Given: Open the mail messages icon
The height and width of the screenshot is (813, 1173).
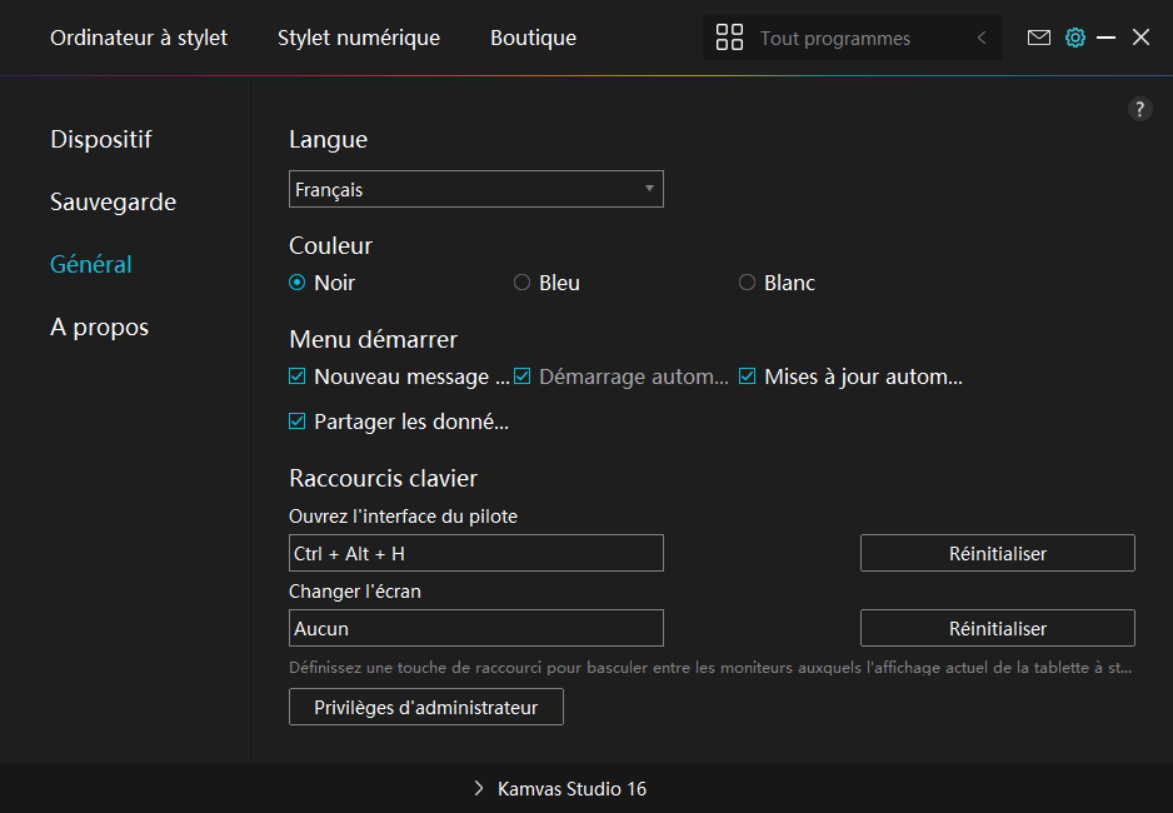Looking at the screenshot, I should point(1039,38).
